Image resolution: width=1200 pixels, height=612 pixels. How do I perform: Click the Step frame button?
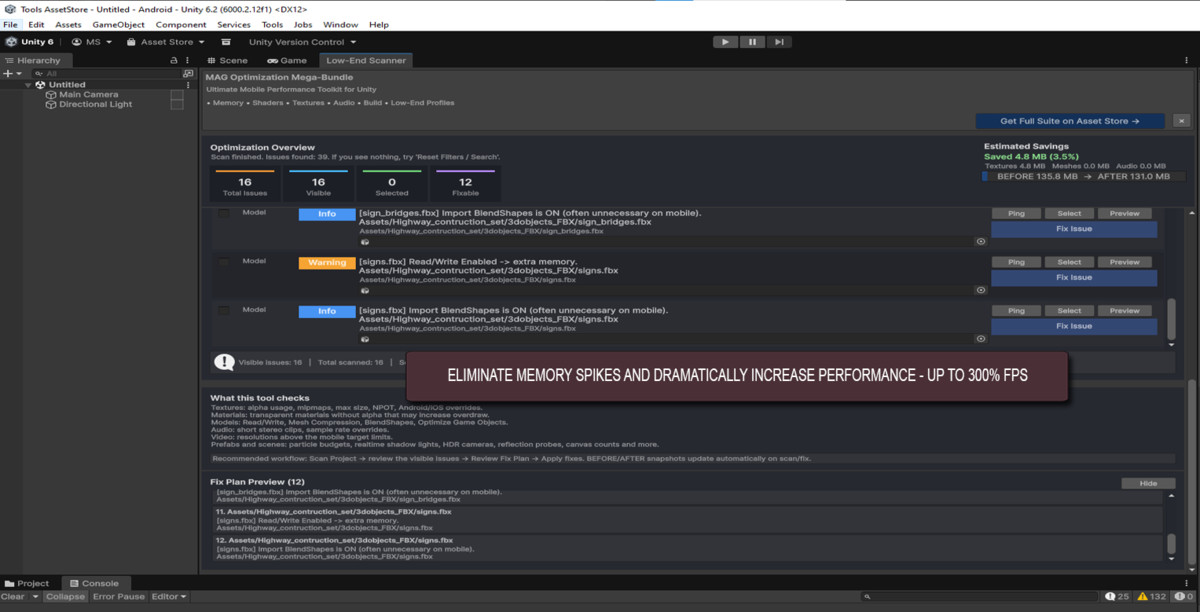[x=779, y=42]
